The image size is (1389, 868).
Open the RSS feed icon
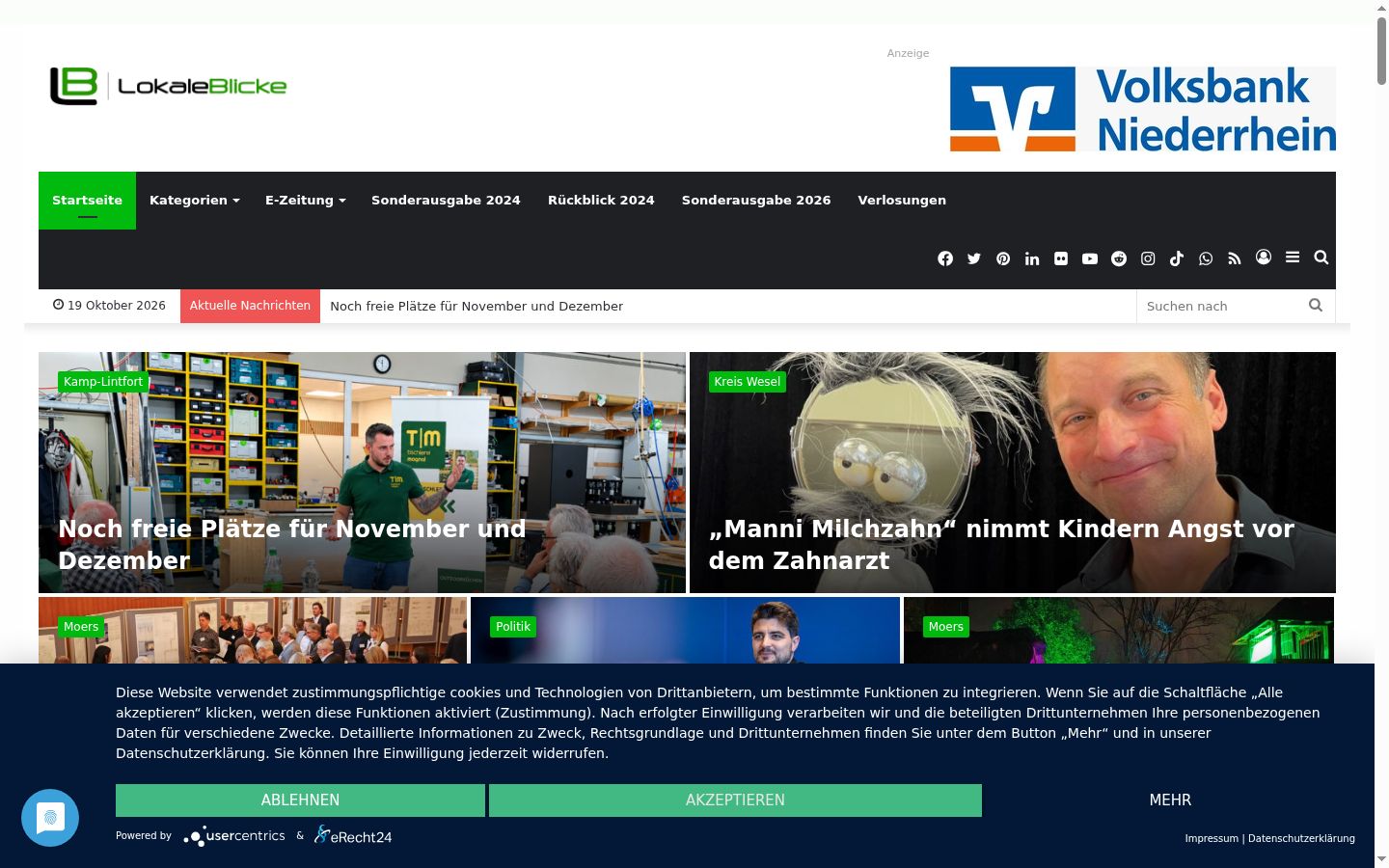click(x=1235, y=258)
